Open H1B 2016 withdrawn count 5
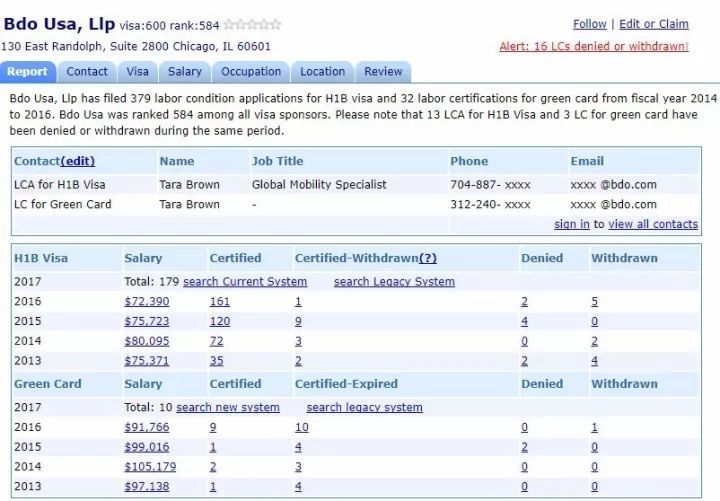 pyautogui.click(x=594, y=302)
